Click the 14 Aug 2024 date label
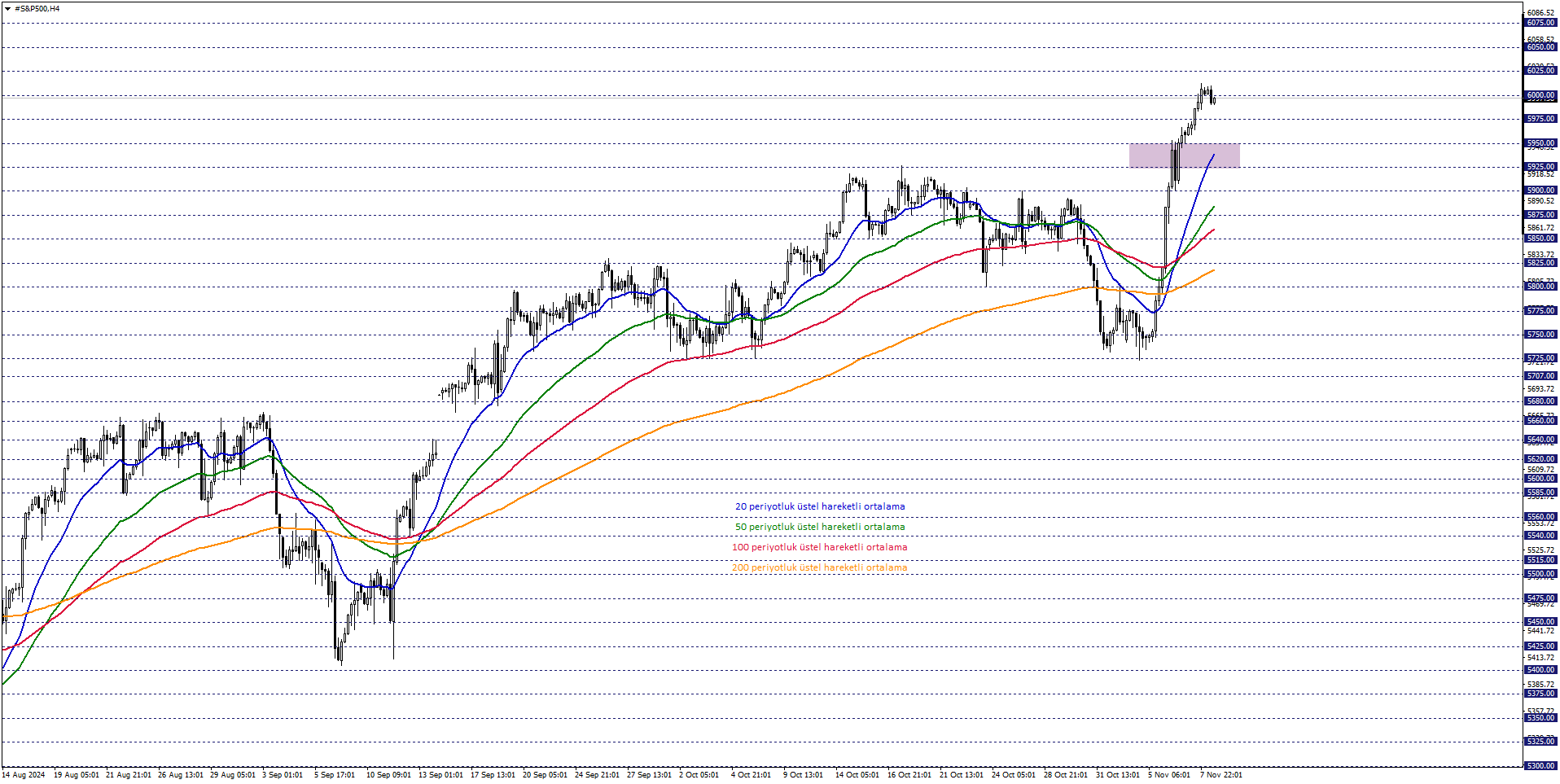This screenshot has height=784, width=1560. pos(24,775)
